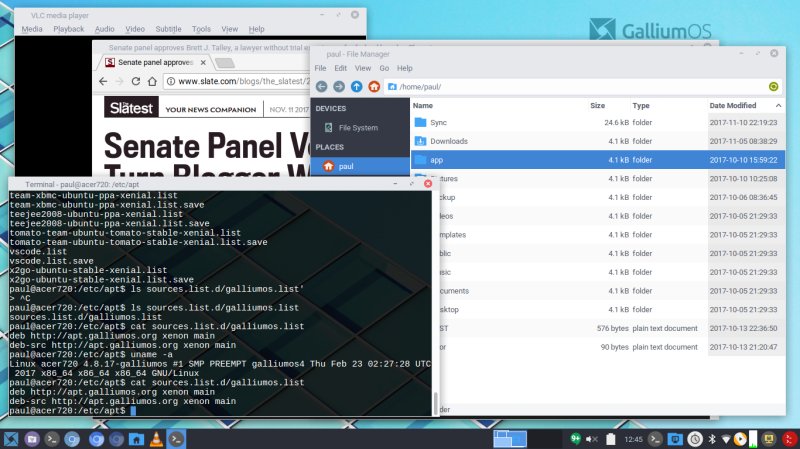Open the GalliumOS application menu in the taskbar
This screenshot has width=800, height=449.
(10, 439)
